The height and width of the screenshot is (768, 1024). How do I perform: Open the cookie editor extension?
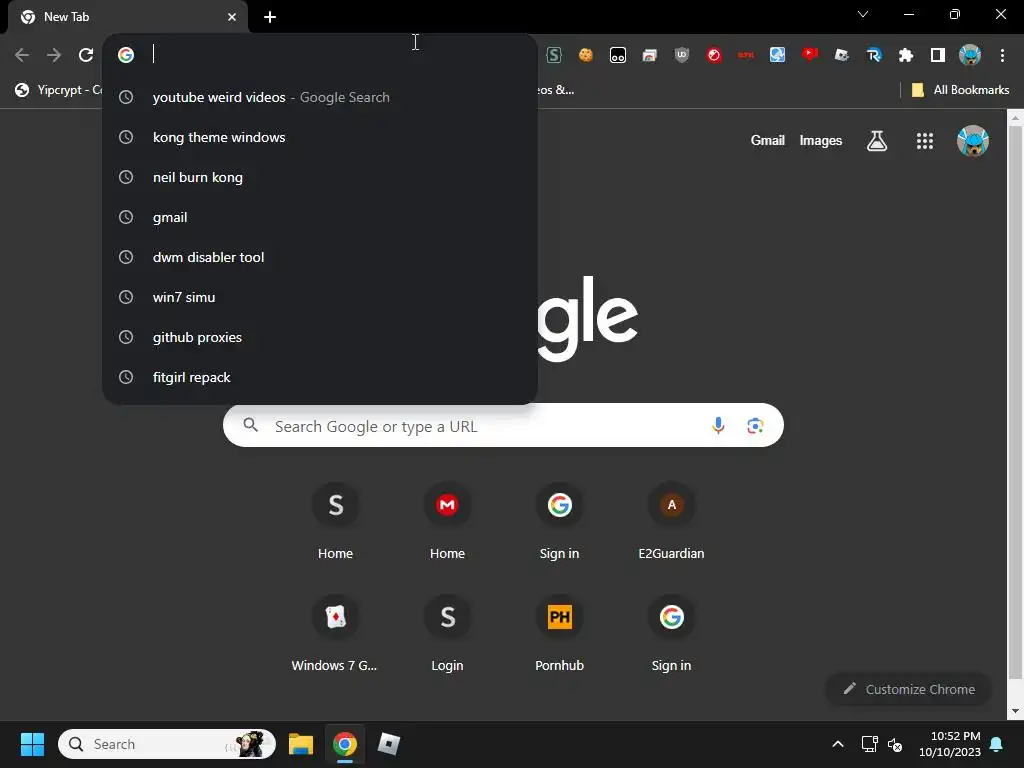(586, 55)
